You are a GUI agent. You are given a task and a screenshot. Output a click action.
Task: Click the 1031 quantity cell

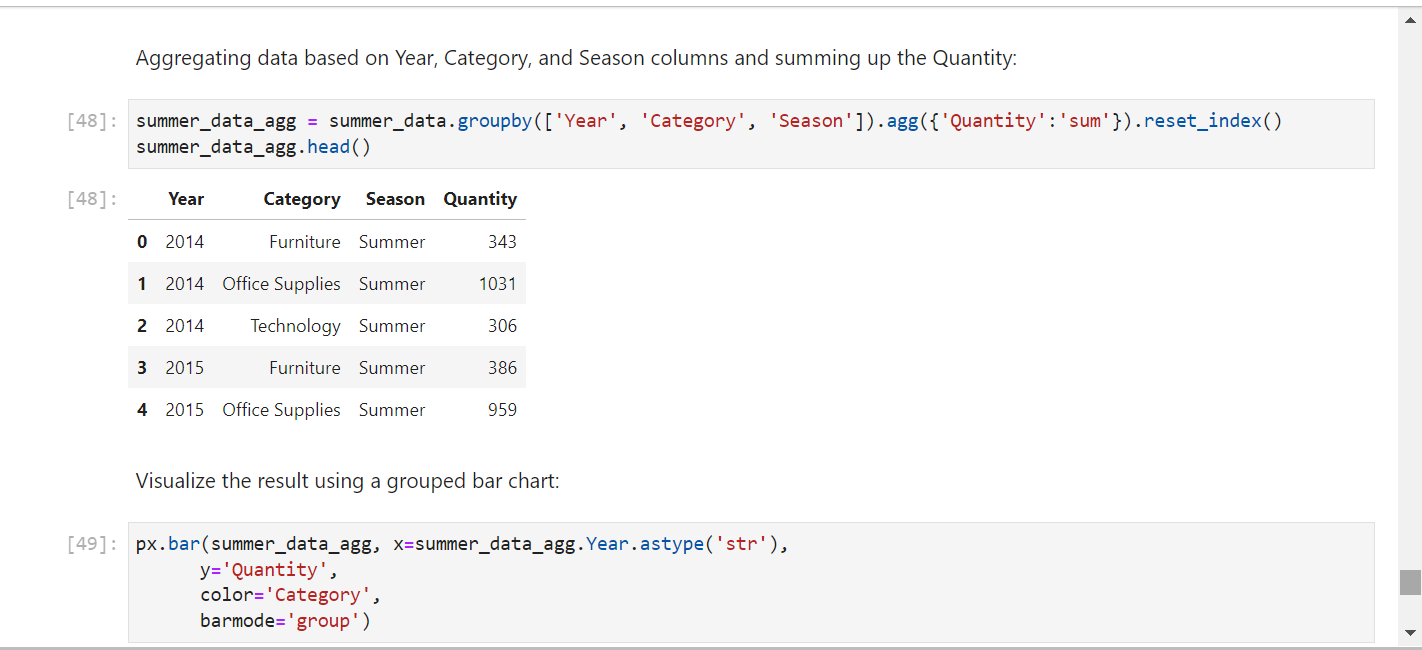[x=498, y=284]
